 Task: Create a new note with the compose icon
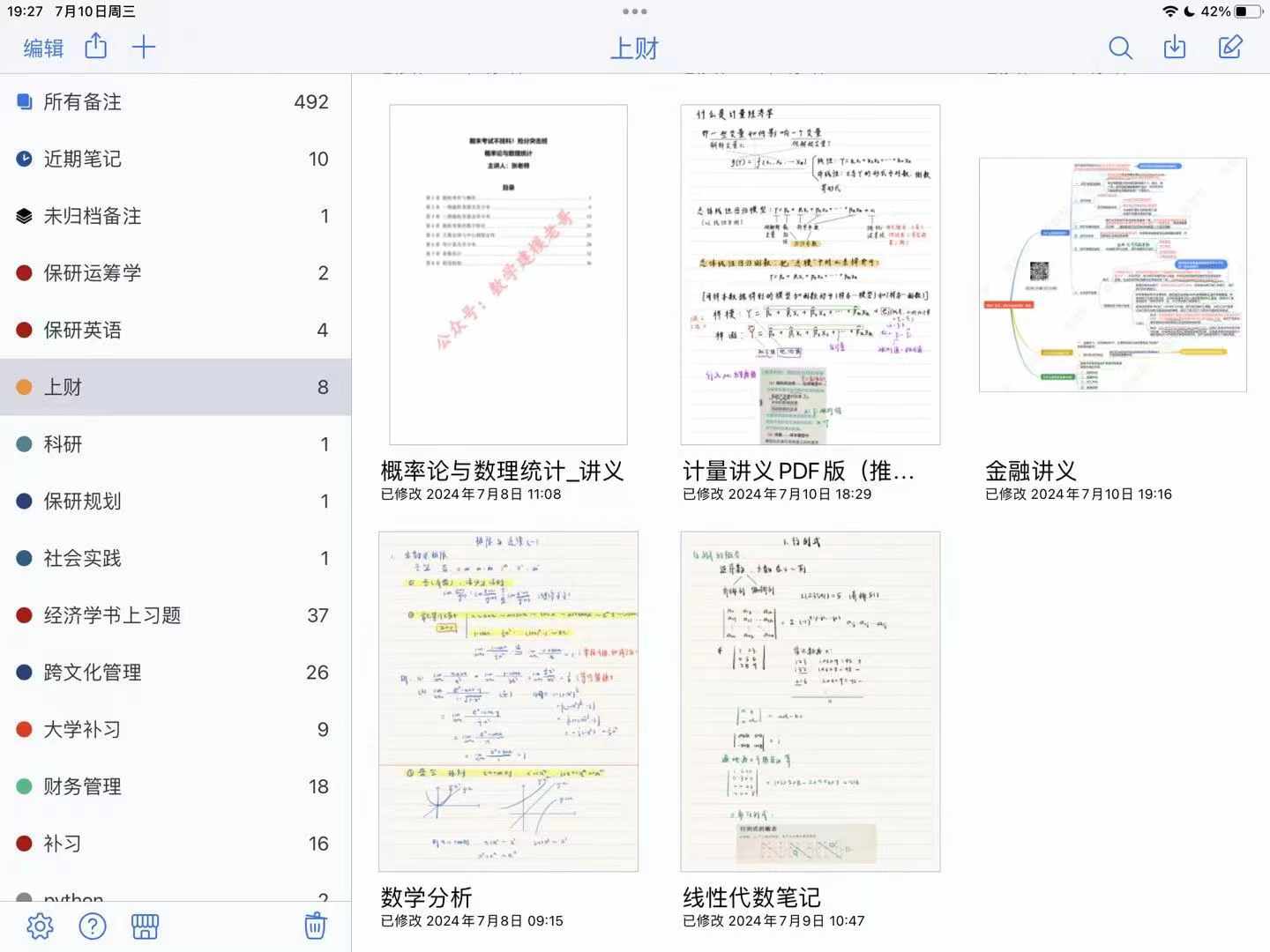coord(1230,47)
